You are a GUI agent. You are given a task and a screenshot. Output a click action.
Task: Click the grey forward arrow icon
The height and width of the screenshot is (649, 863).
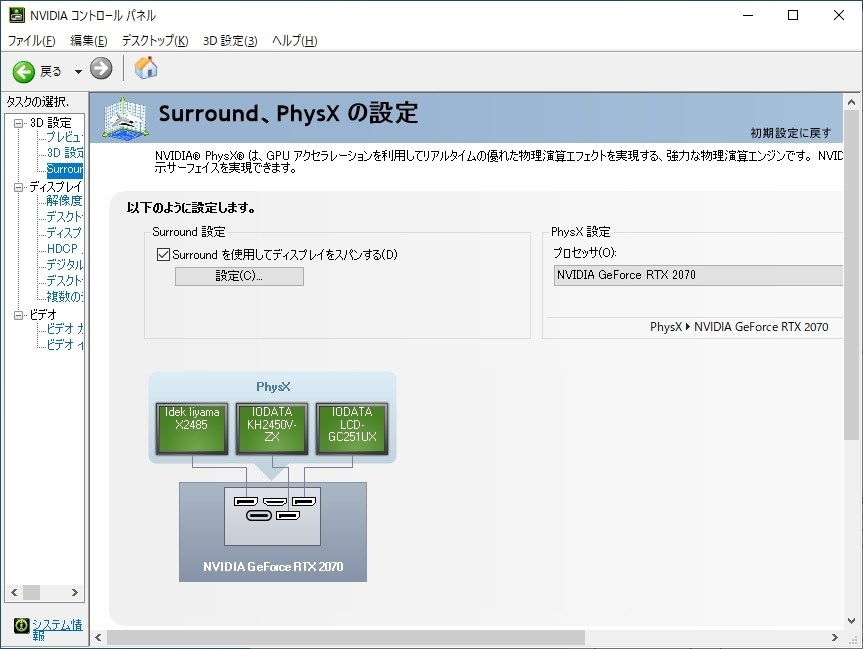101,69
